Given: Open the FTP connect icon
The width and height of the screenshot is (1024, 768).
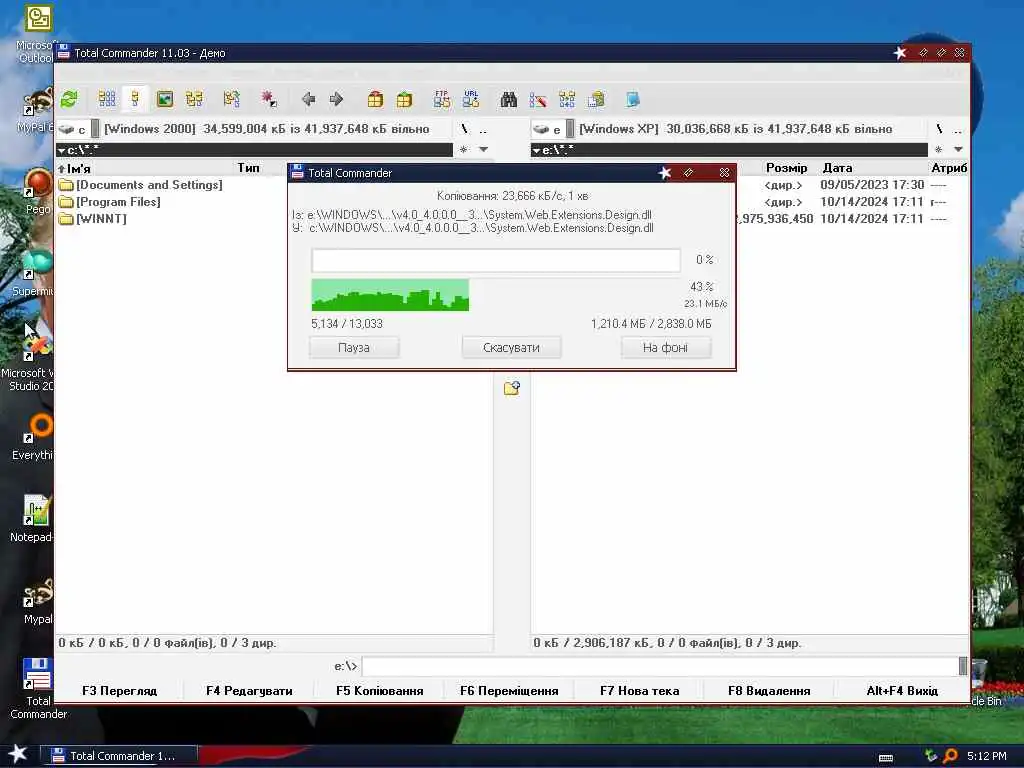Looking at the screenshot, I should click(x=442, y=99).
